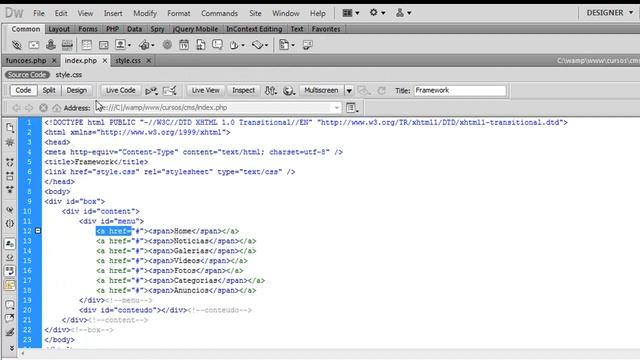Click Collapse Full Tag icon
This screenshot has width=640, height=360.
10,162
